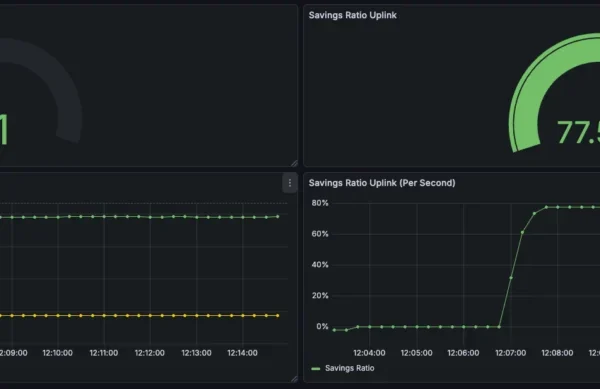Click the 12:12:00 time axis label
This screenshot has height=389, width=600.
tap(150, 353)
